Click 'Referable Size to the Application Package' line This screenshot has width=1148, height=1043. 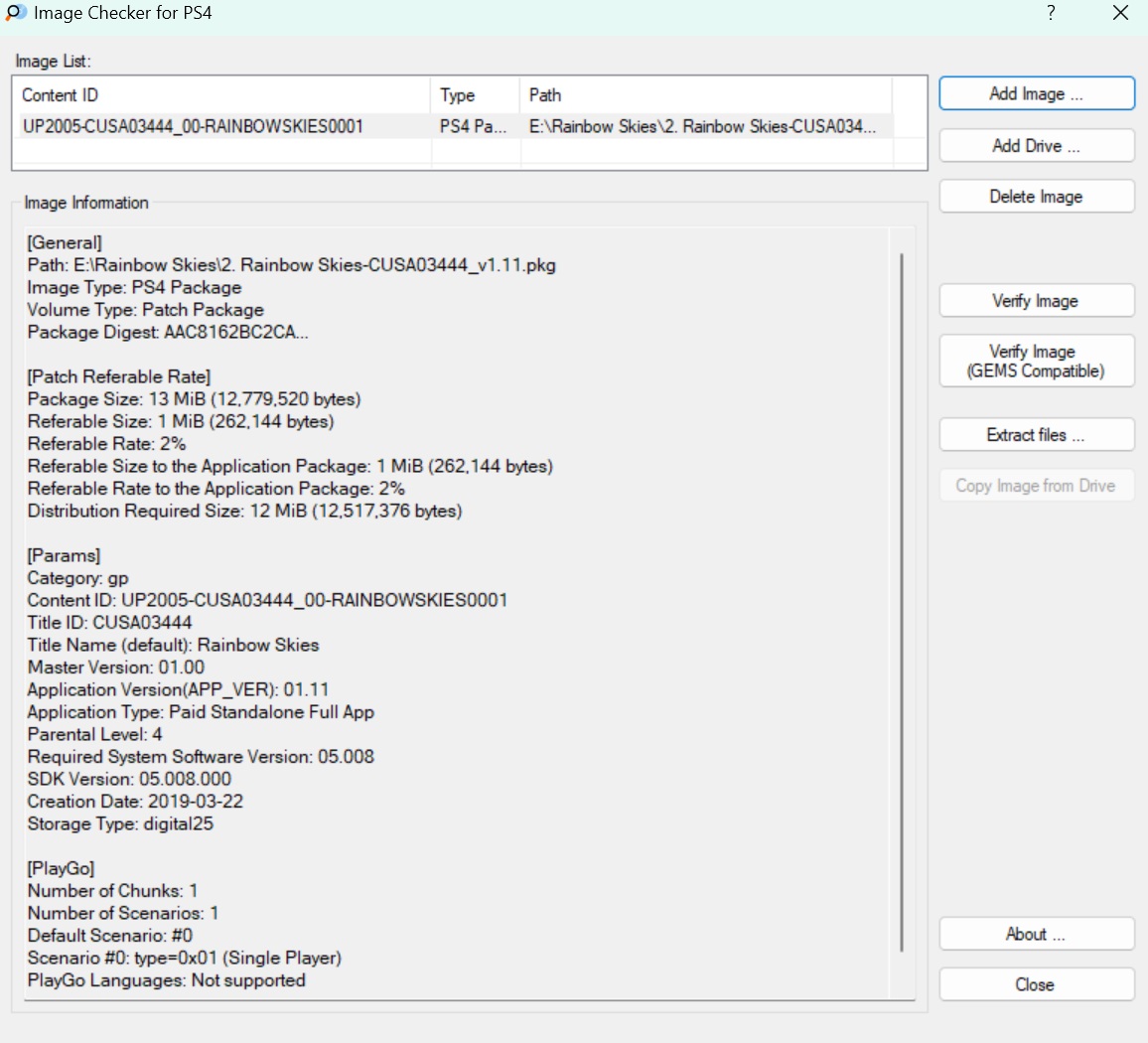point(290,466)
